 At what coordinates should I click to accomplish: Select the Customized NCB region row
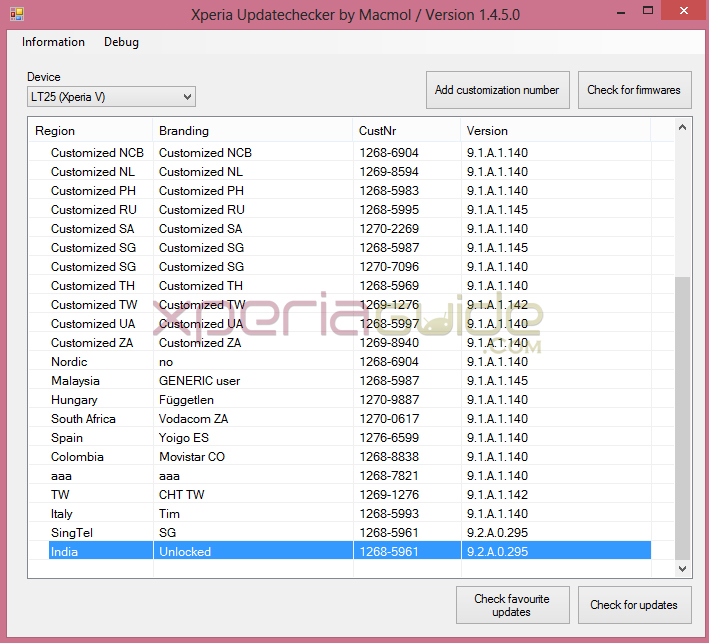[340, 153]
